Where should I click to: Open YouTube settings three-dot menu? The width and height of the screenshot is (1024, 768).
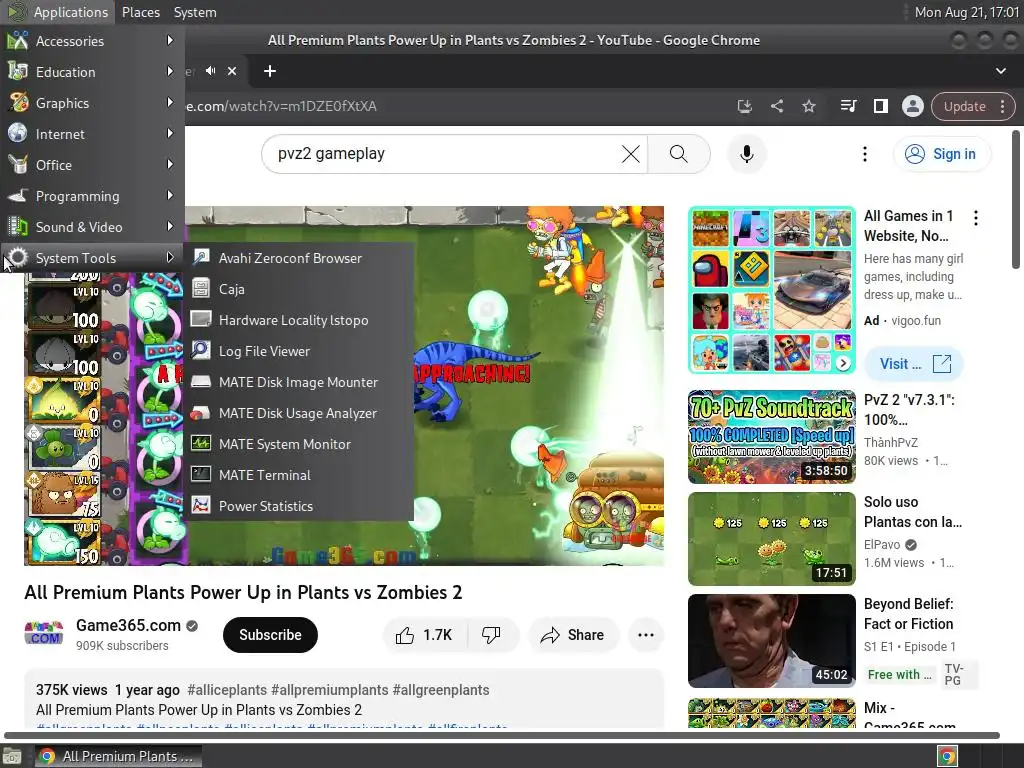coord(865,154)
